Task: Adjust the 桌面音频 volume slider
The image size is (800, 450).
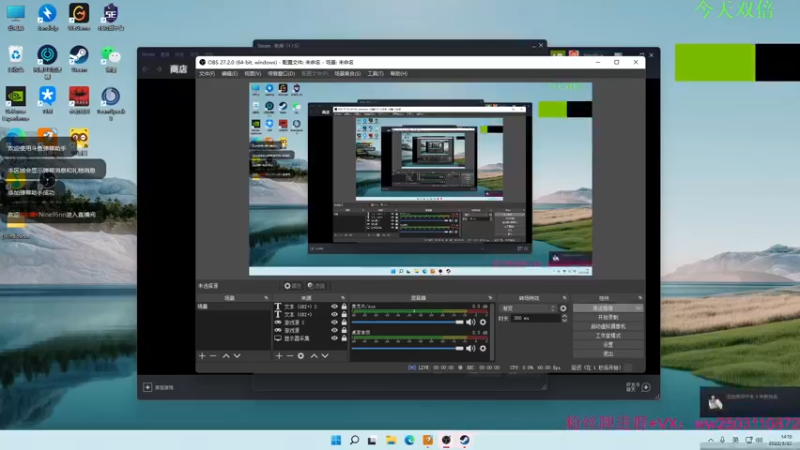Action: point(408,348)
